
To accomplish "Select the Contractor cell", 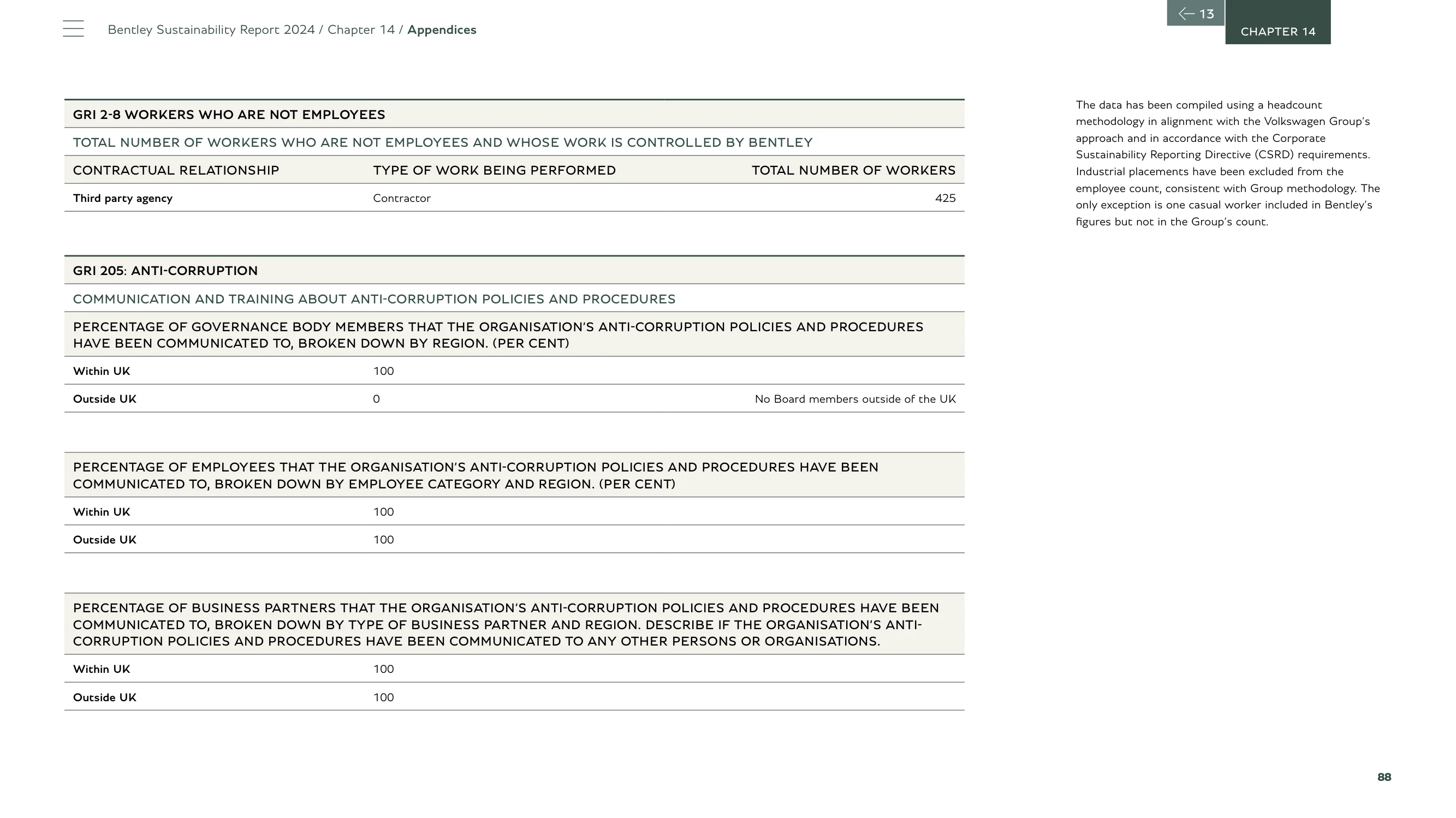I will click(x=402, y=198).
